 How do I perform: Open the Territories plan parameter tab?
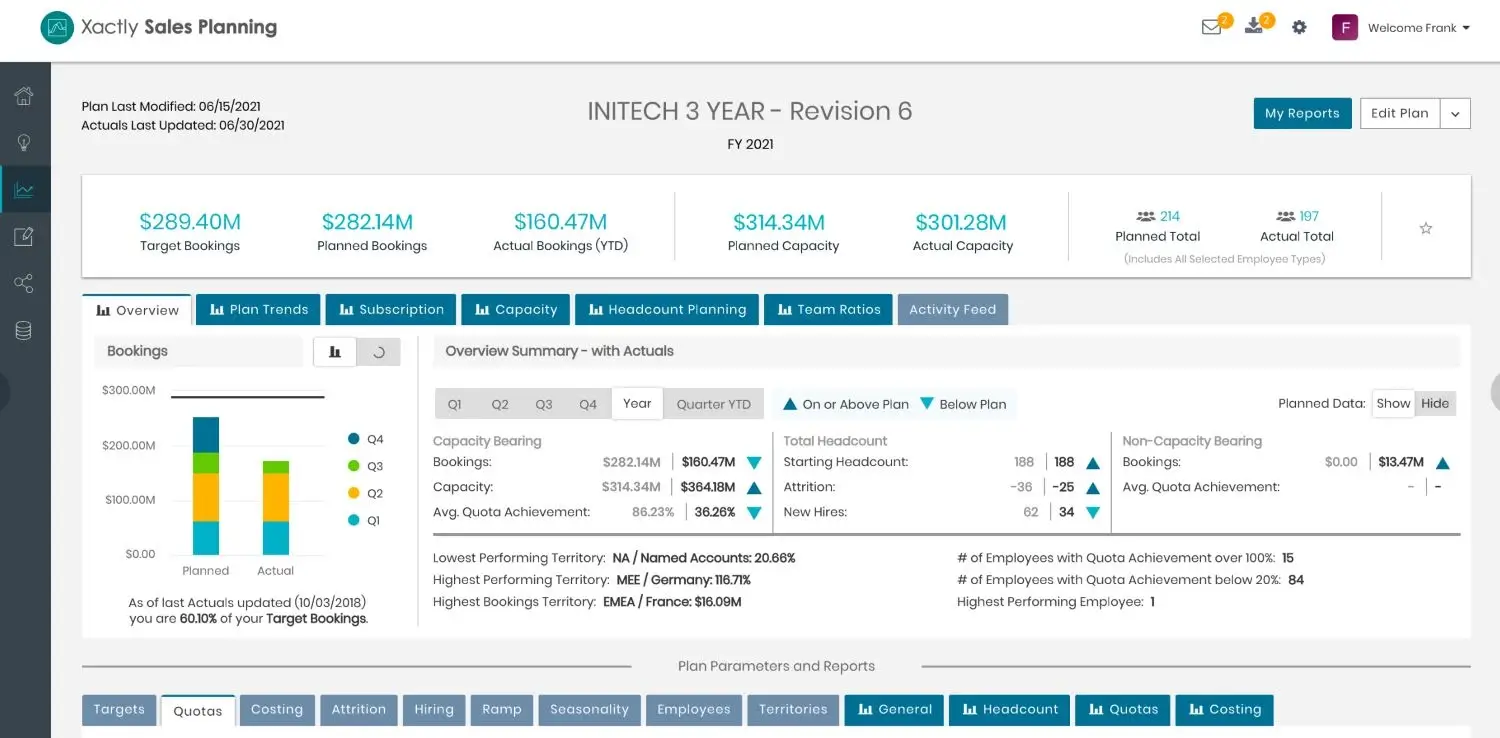click(792, 710)
